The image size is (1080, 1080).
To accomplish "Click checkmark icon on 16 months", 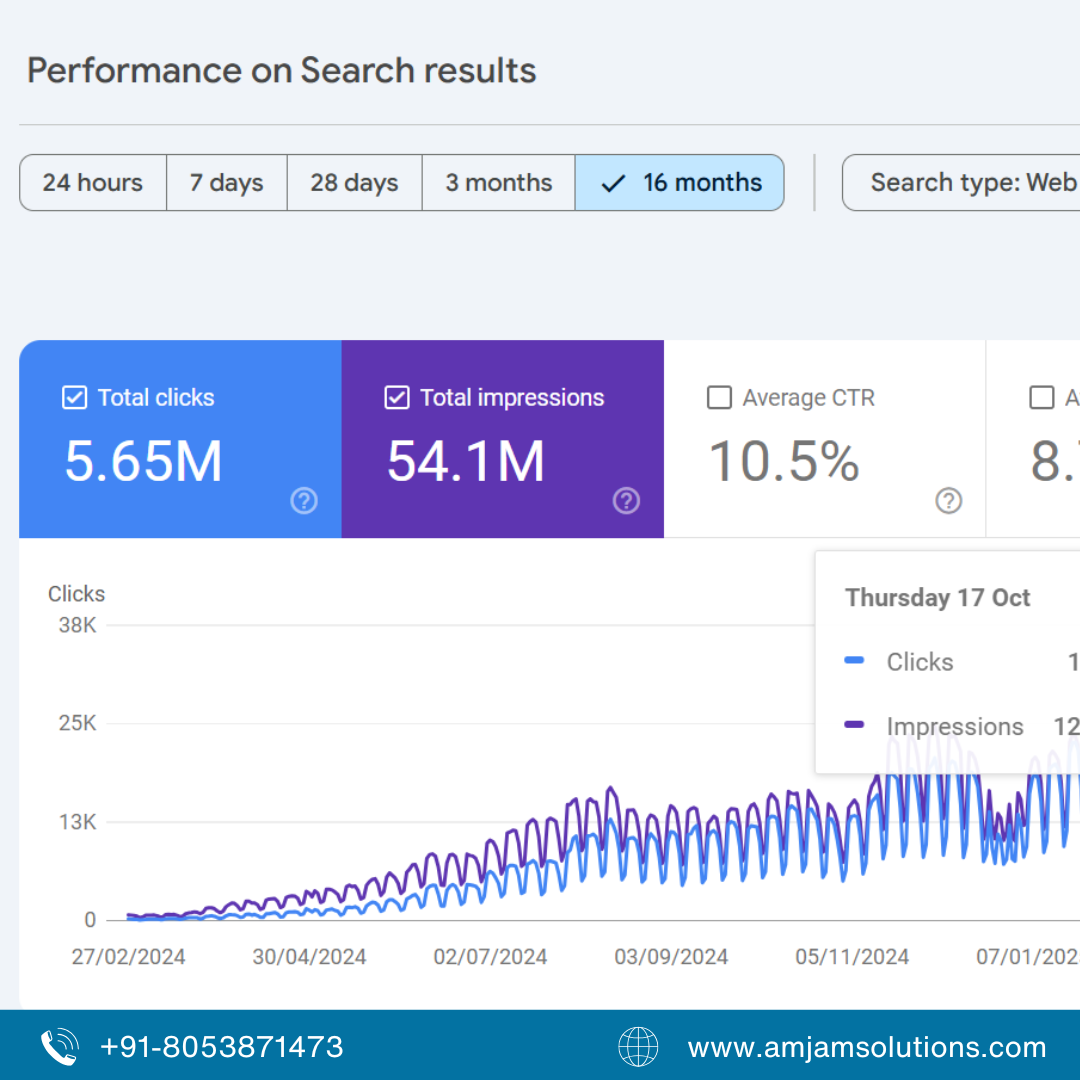I will tap(613, 183).
